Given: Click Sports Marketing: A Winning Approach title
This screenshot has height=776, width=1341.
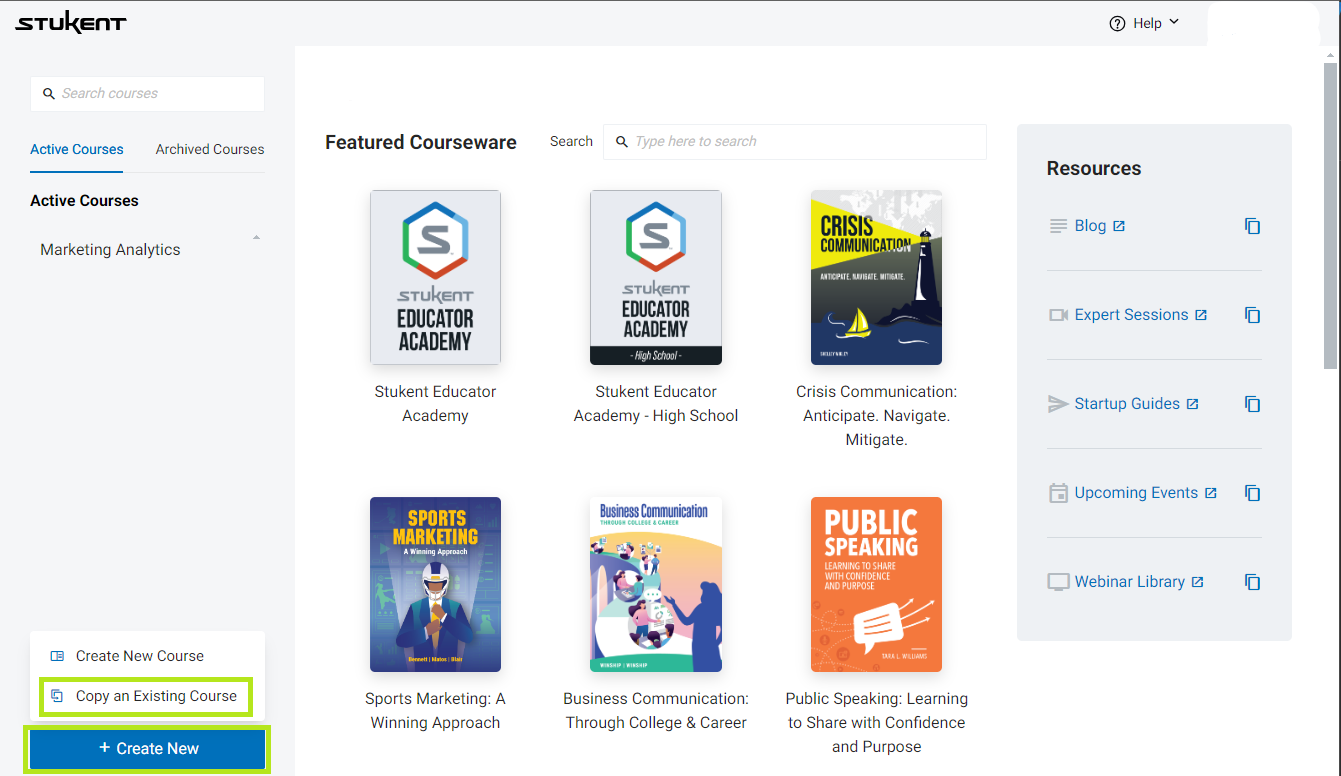Looking at the screenshot, I should (x=435, y=711).
